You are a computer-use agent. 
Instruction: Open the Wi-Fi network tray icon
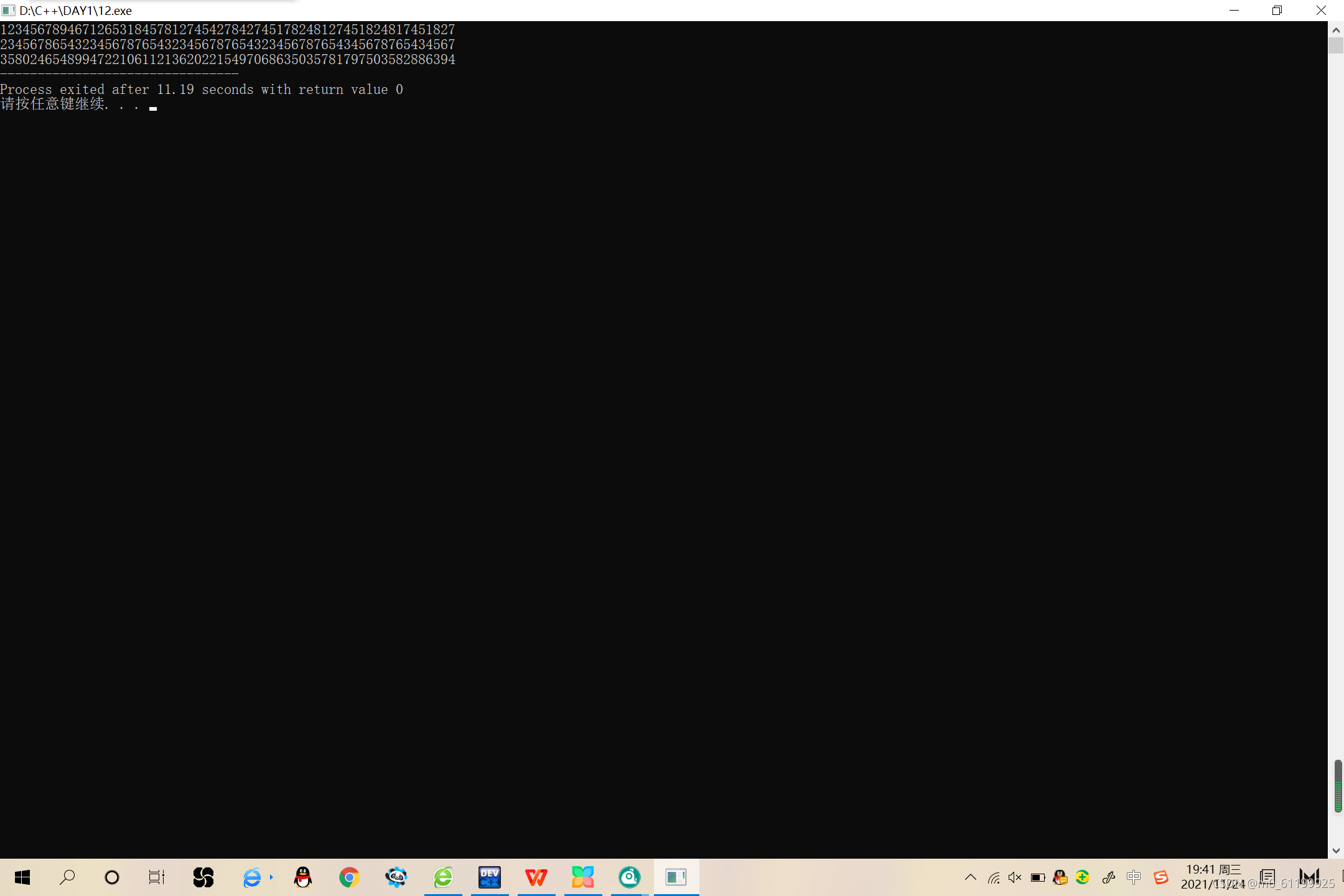point(994,877)
